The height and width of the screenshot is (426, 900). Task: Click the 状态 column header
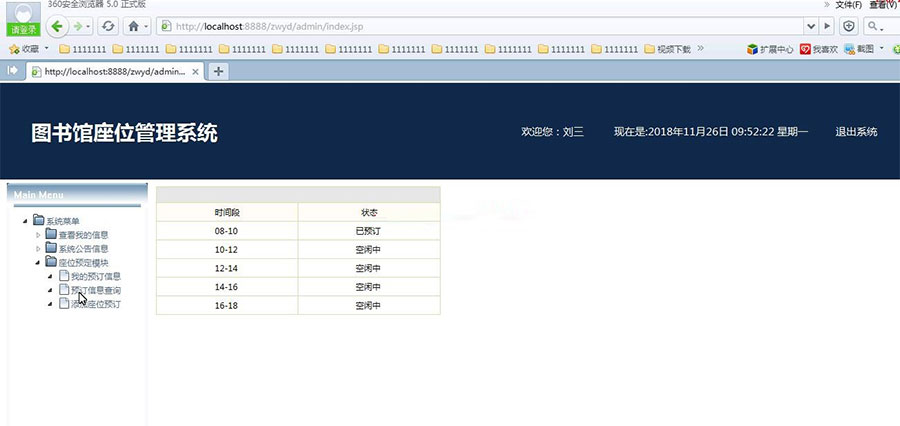click(x=369, y=212)
